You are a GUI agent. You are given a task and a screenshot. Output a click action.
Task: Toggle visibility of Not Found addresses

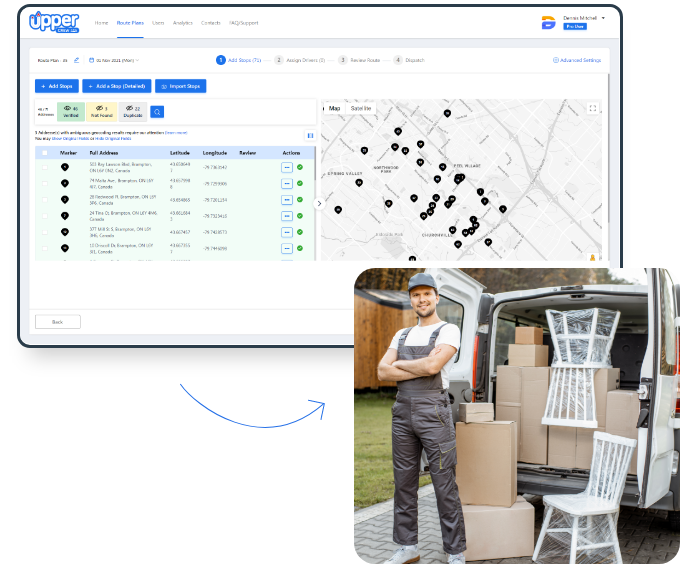(x=101, y=112)
